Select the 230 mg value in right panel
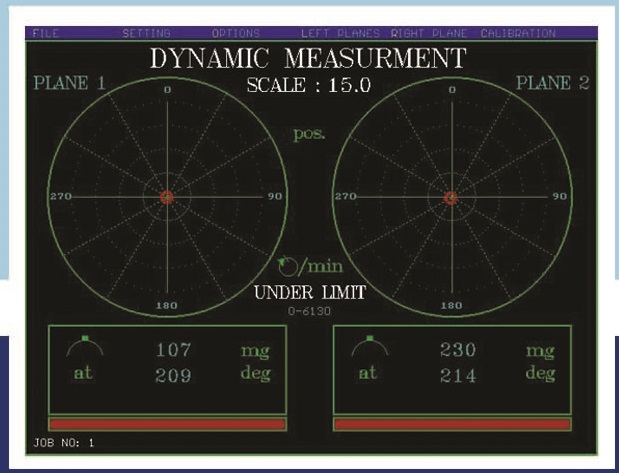This screenshot has width=619, height=473. coord(457,350)
